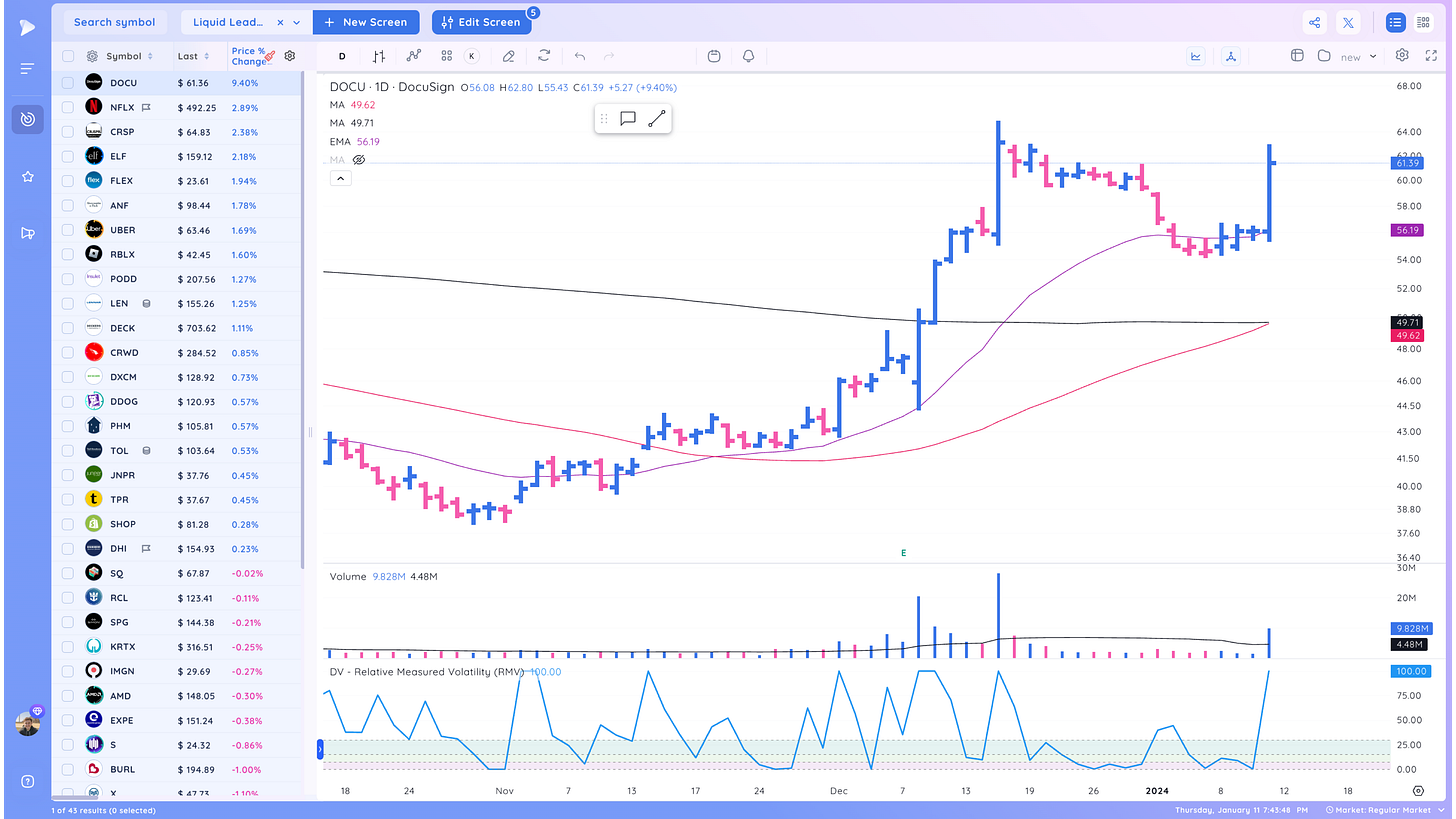Open the screener radar icon in the left sidebar
Viewport: 1456px width, 819px height.
click(27, 120)
